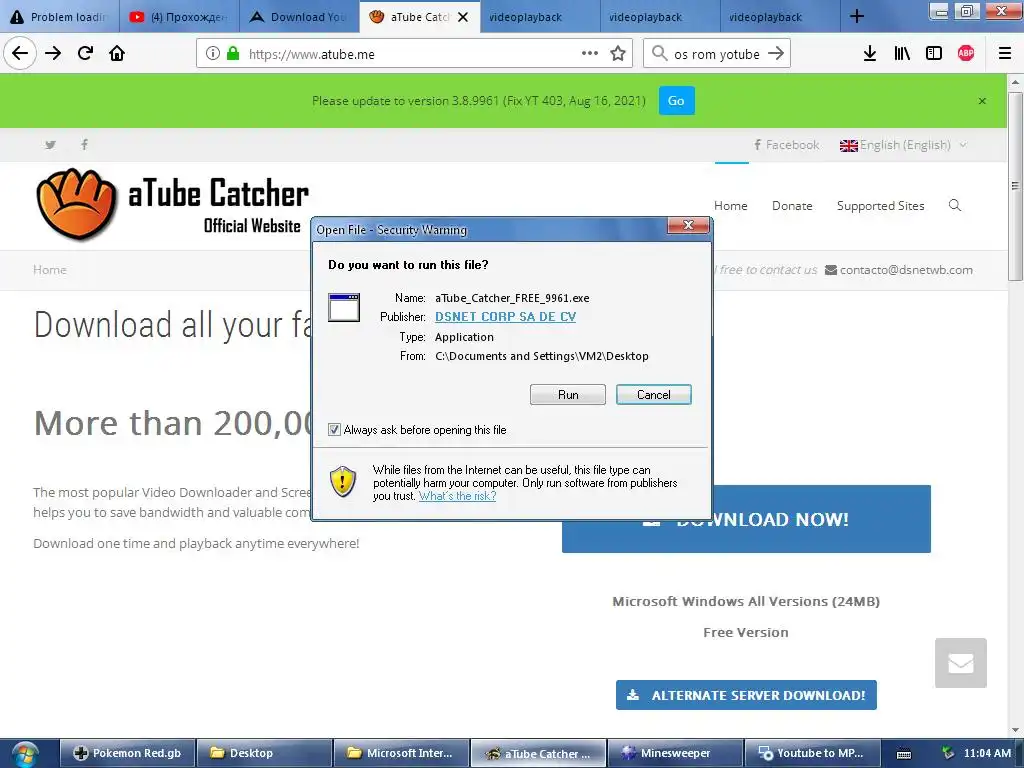Close the aTube Catcher browser tab

point(463,17)
